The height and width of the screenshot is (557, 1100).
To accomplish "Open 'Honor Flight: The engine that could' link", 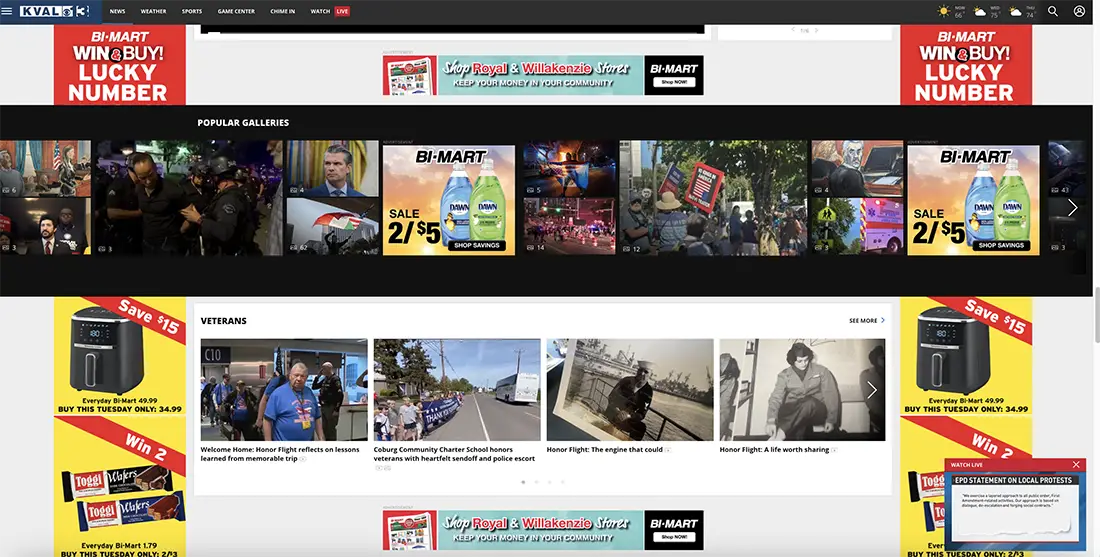I will (605, 450).
